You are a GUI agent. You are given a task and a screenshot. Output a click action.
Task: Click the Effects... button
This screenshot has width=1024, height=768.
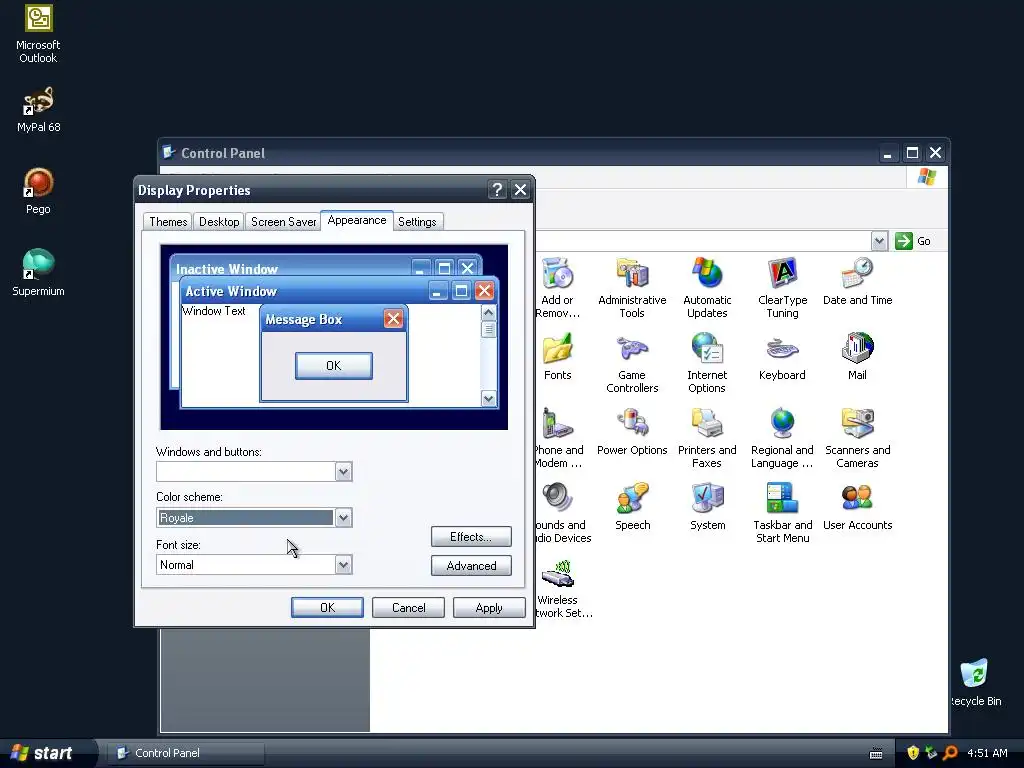[x=471, y=537]
